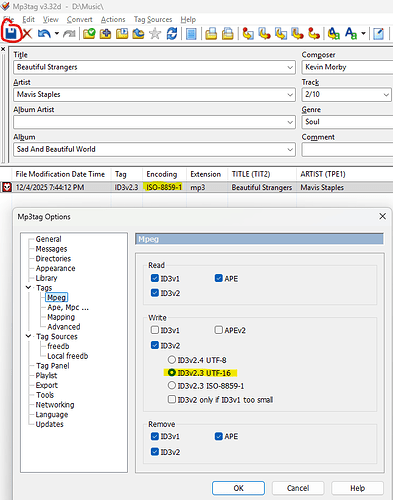Open the View menu
This screenshot has width=393, height=500.
(51, 19)
